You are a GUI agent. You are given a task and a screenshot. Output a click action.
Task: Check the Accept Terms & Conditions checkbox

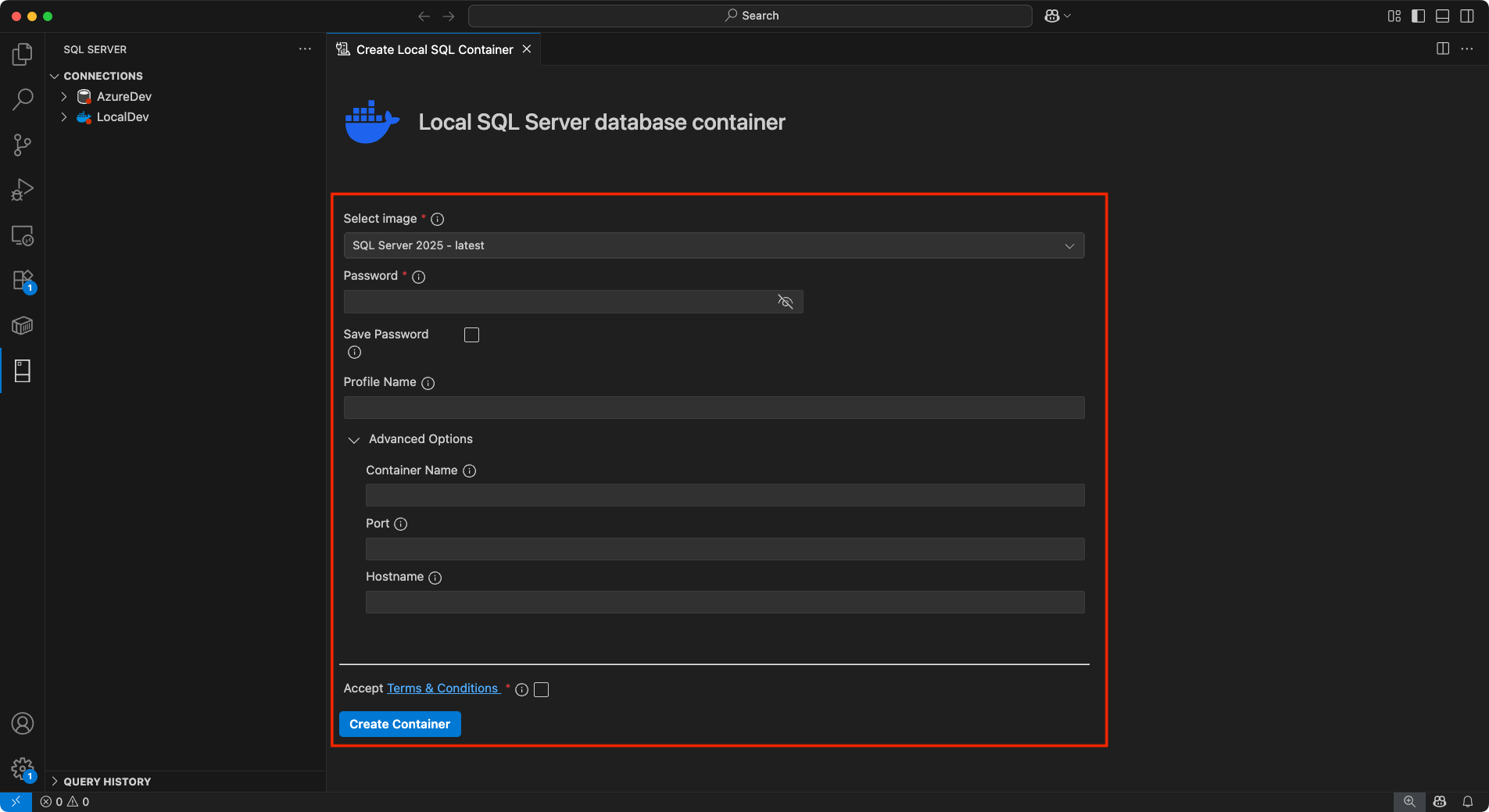click(x=542, y=689)
